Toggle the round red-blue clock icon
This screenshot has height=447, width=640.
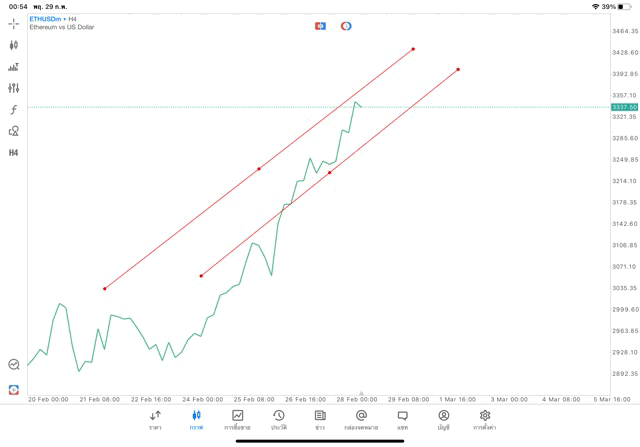coord(346,26)
